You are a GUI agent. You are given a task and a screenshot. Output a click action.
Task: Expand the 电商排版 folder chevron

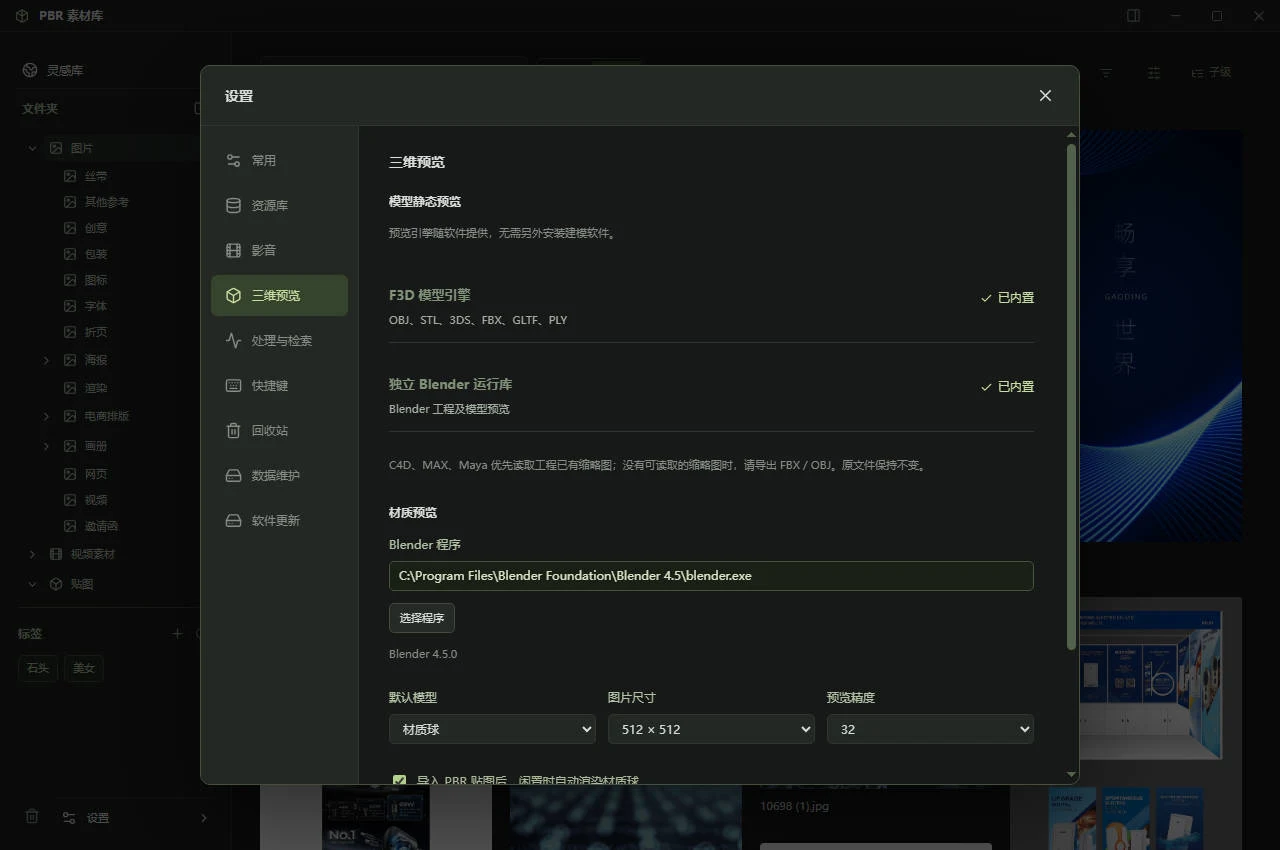(x=46, y=416)
